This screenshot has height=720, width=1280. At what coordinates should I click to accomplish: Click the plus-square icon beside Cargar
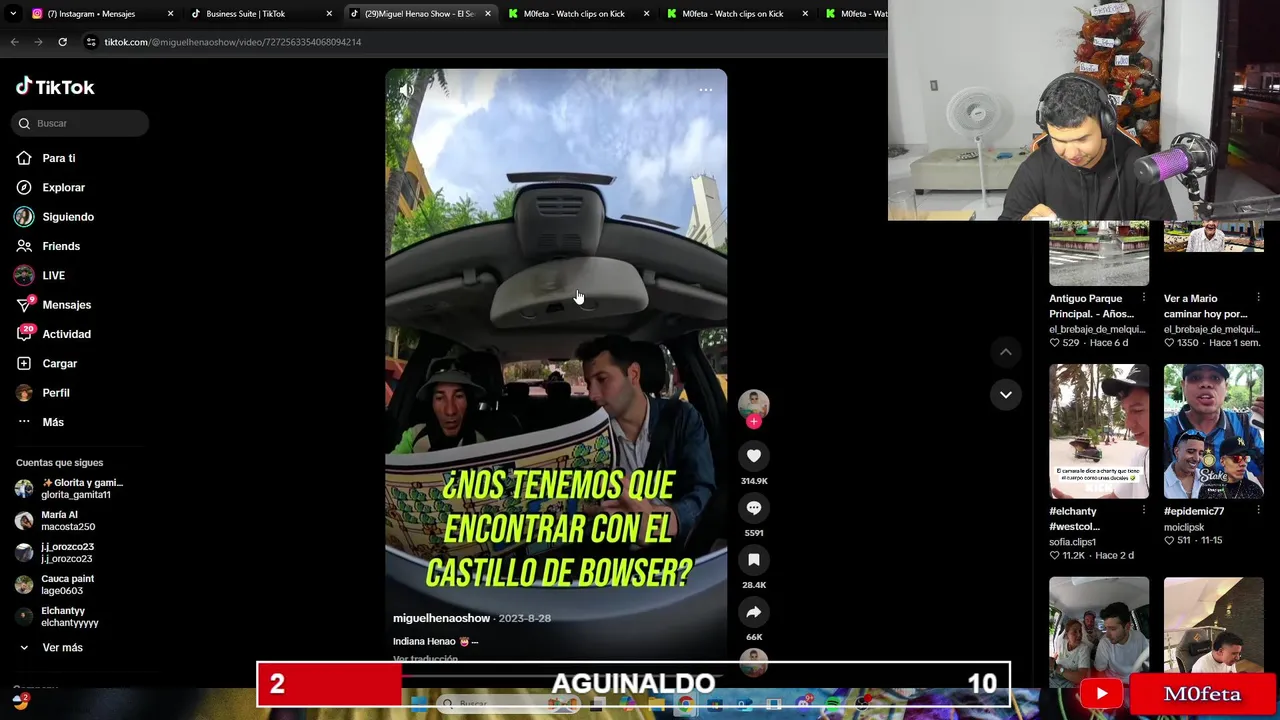[24, 363]
